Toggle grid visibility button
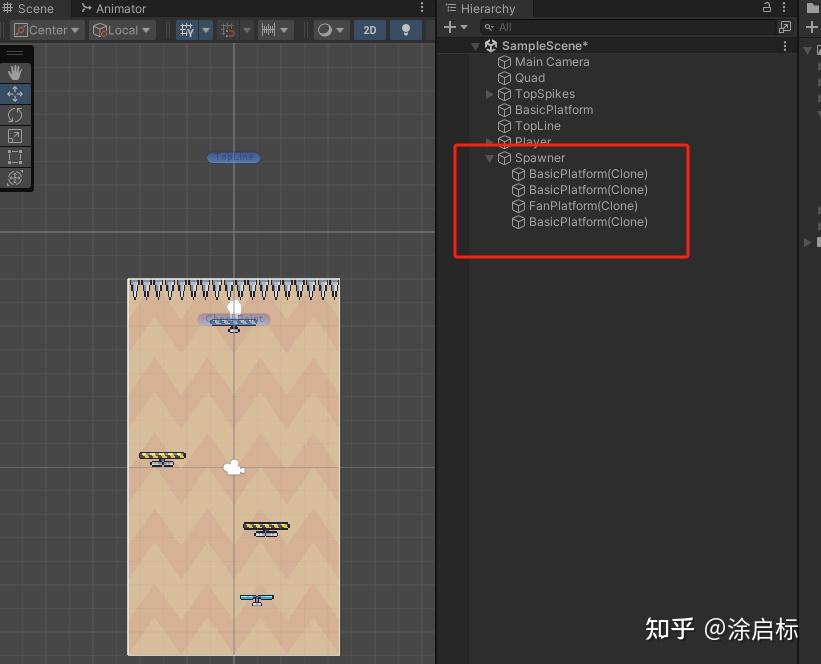 pos(187,30)
